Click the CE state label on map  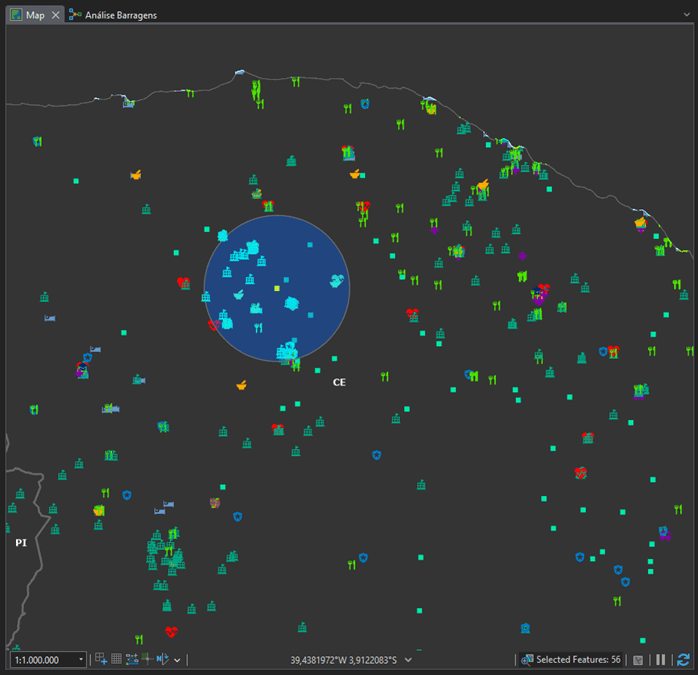tap(339, 382)
